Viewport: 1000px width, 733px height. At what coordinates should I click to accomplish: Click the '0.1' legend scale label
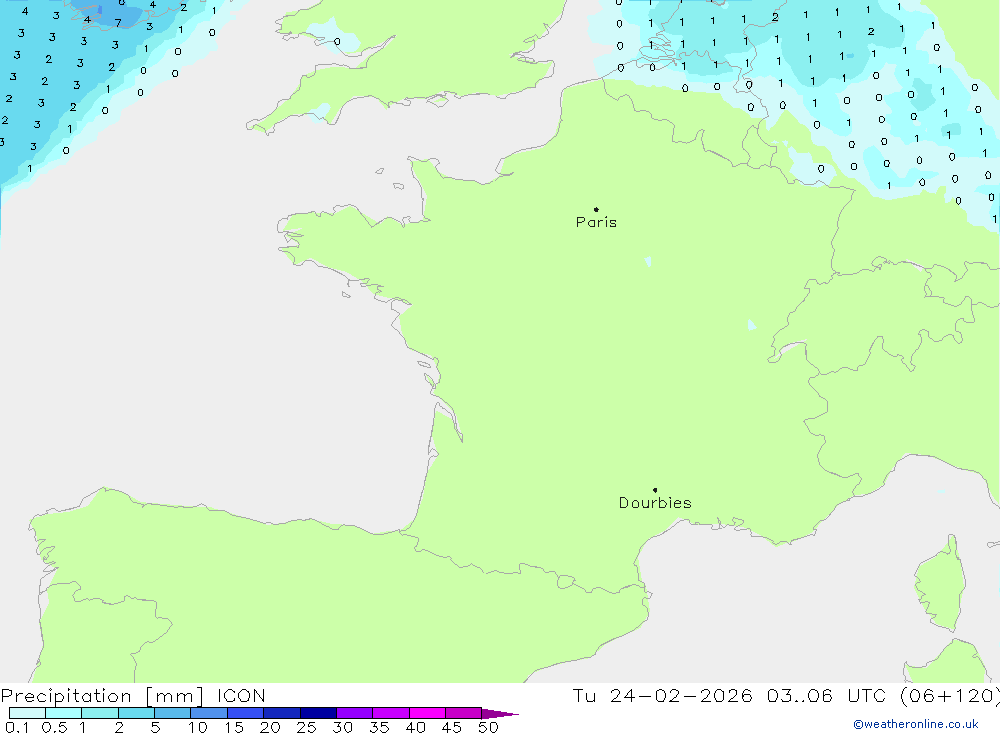pyautogui.click(x=17, y=727)
